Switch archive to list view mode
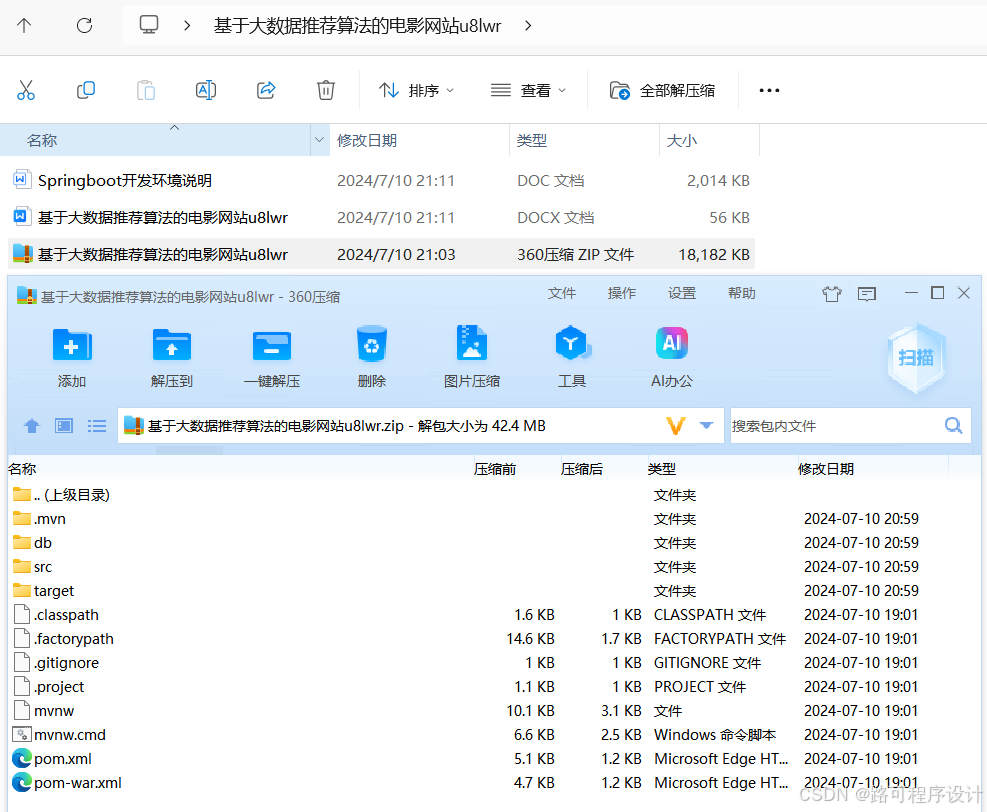This screenshot has width=987, height=812. (x=96, y=426)
